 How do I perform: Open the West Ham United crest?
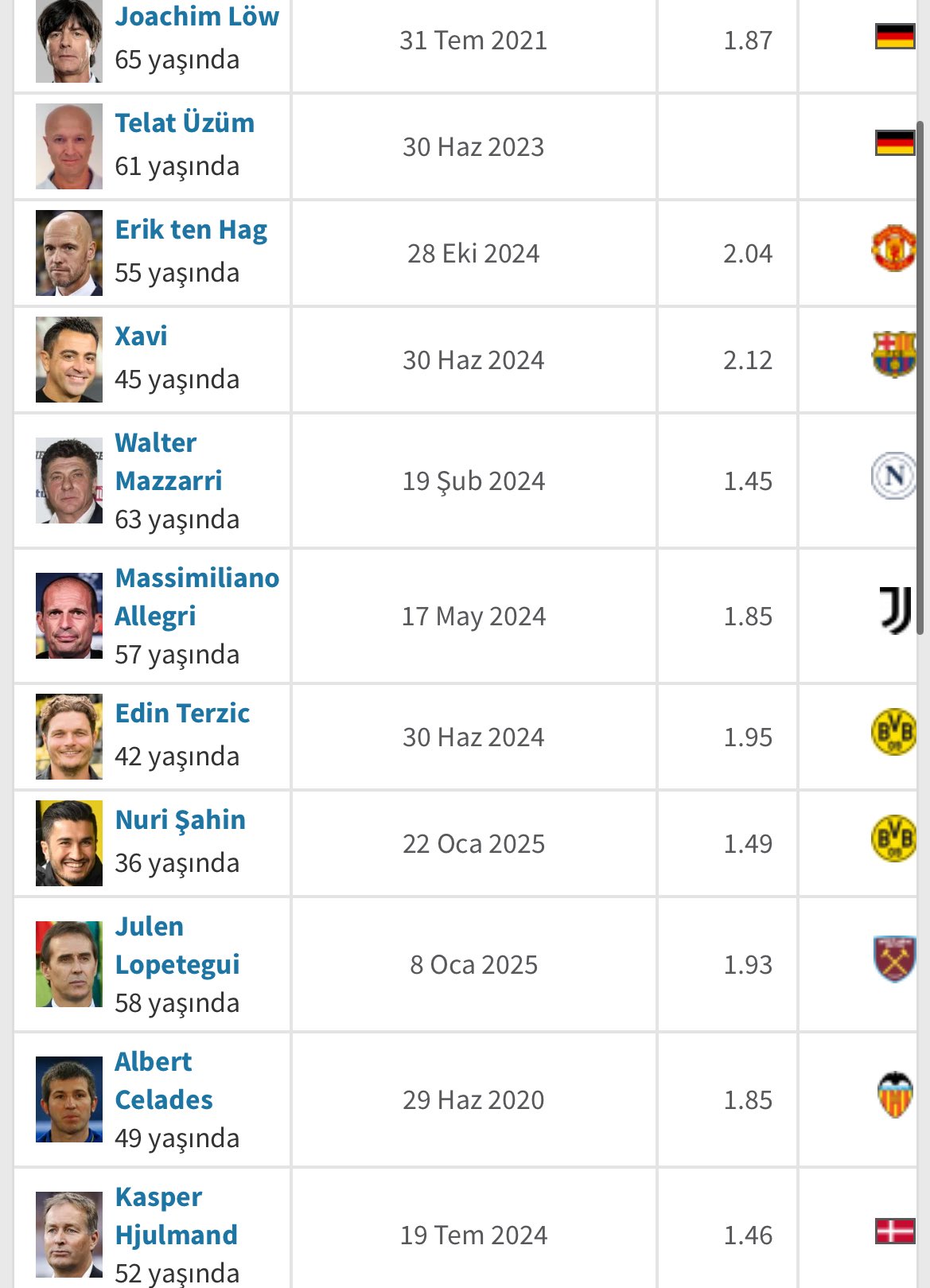pyautogui.click(x=895, y=959)
